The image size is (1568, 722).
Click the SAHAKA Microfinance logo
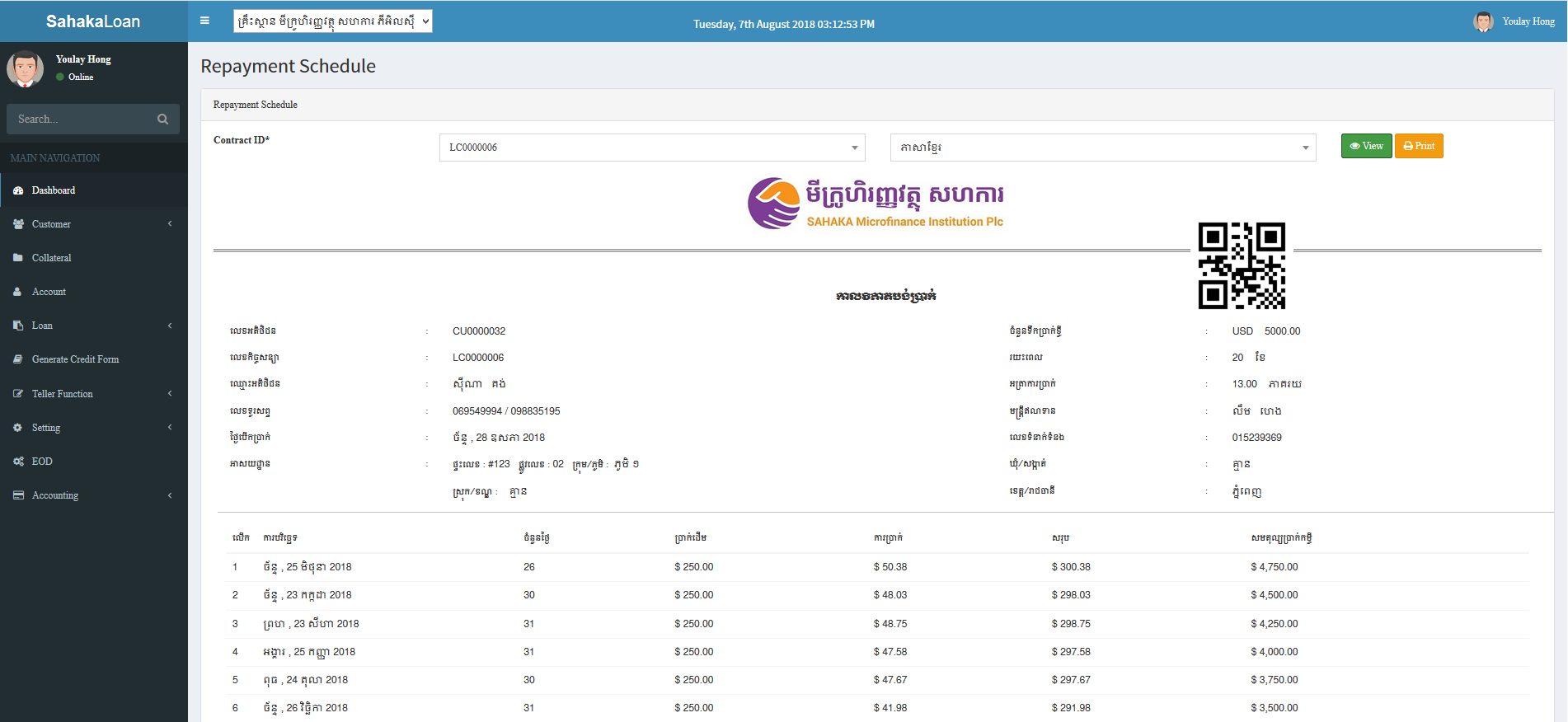pos(875,204)
